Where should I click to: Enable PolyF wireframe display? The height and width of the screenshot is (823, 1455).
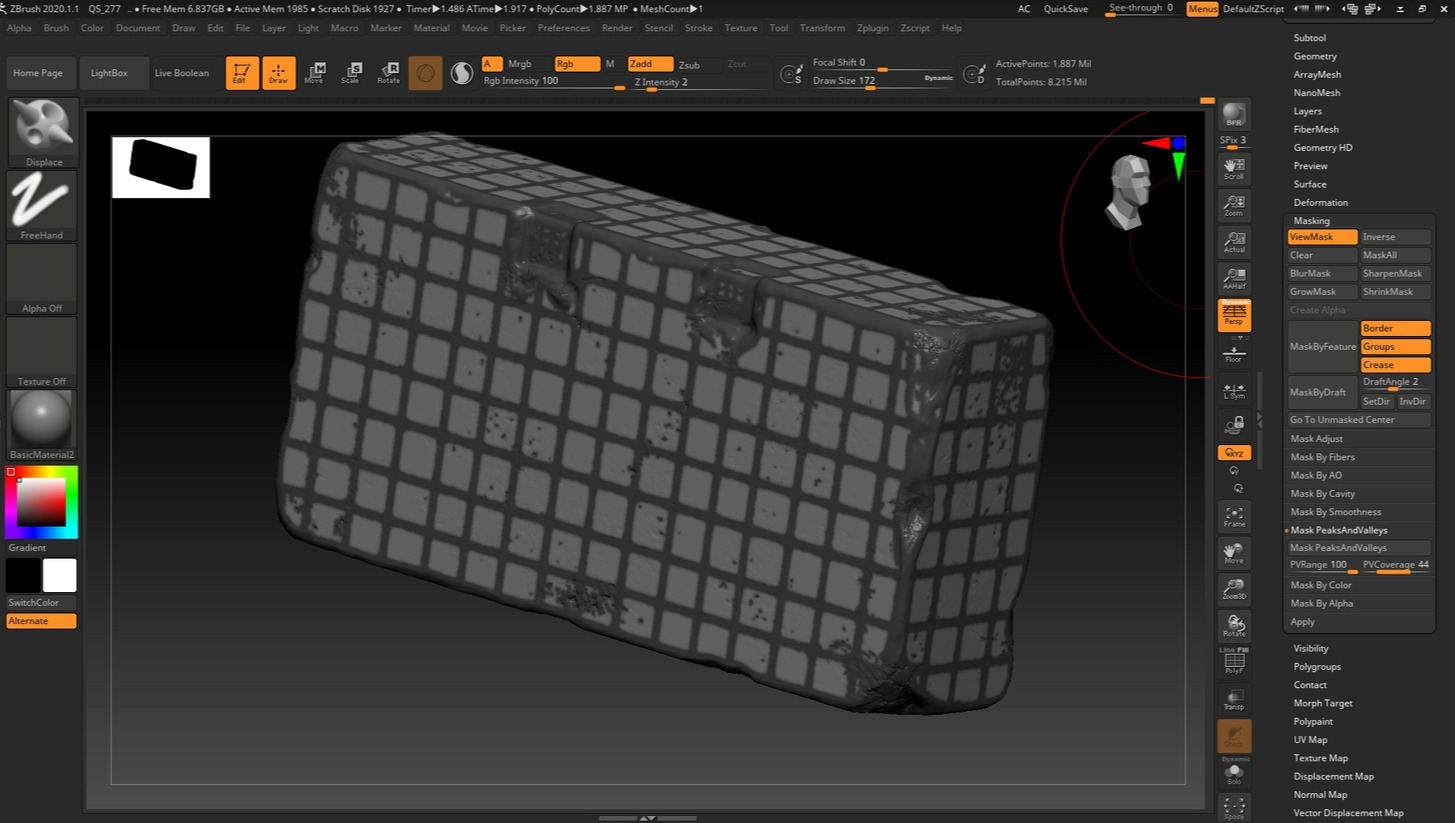click(x=1234, y=662)
